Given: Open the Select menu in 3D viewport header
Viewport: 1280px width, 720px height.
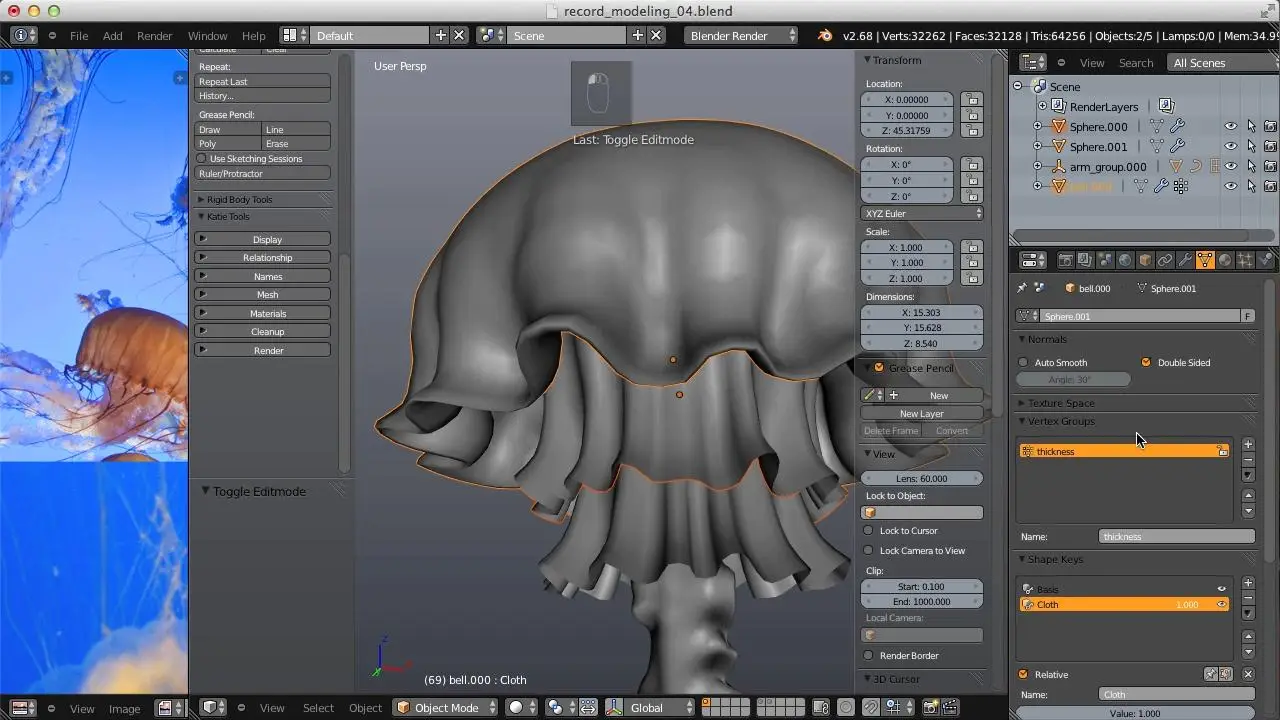Looking at the screenshot, I should coord(318,708).
